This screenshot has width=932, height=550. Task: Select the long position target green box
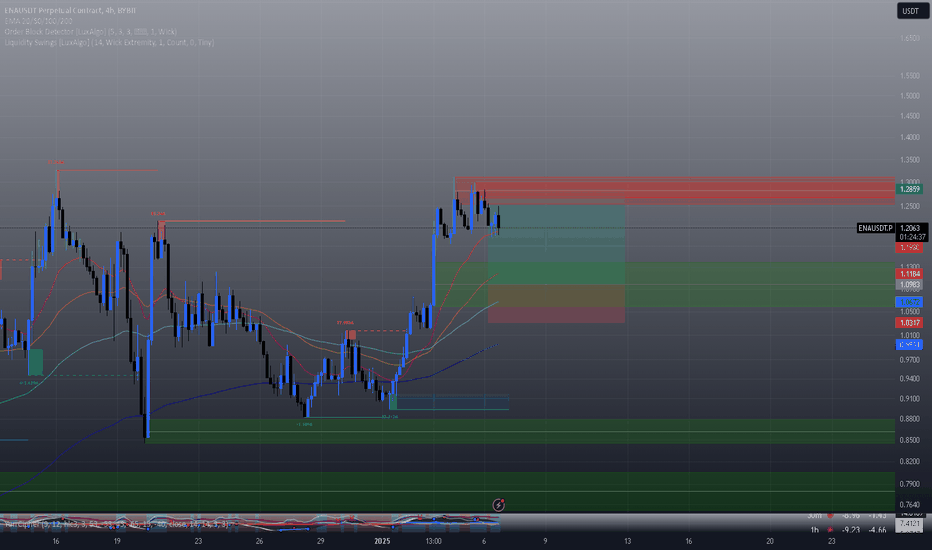(556, 244)
